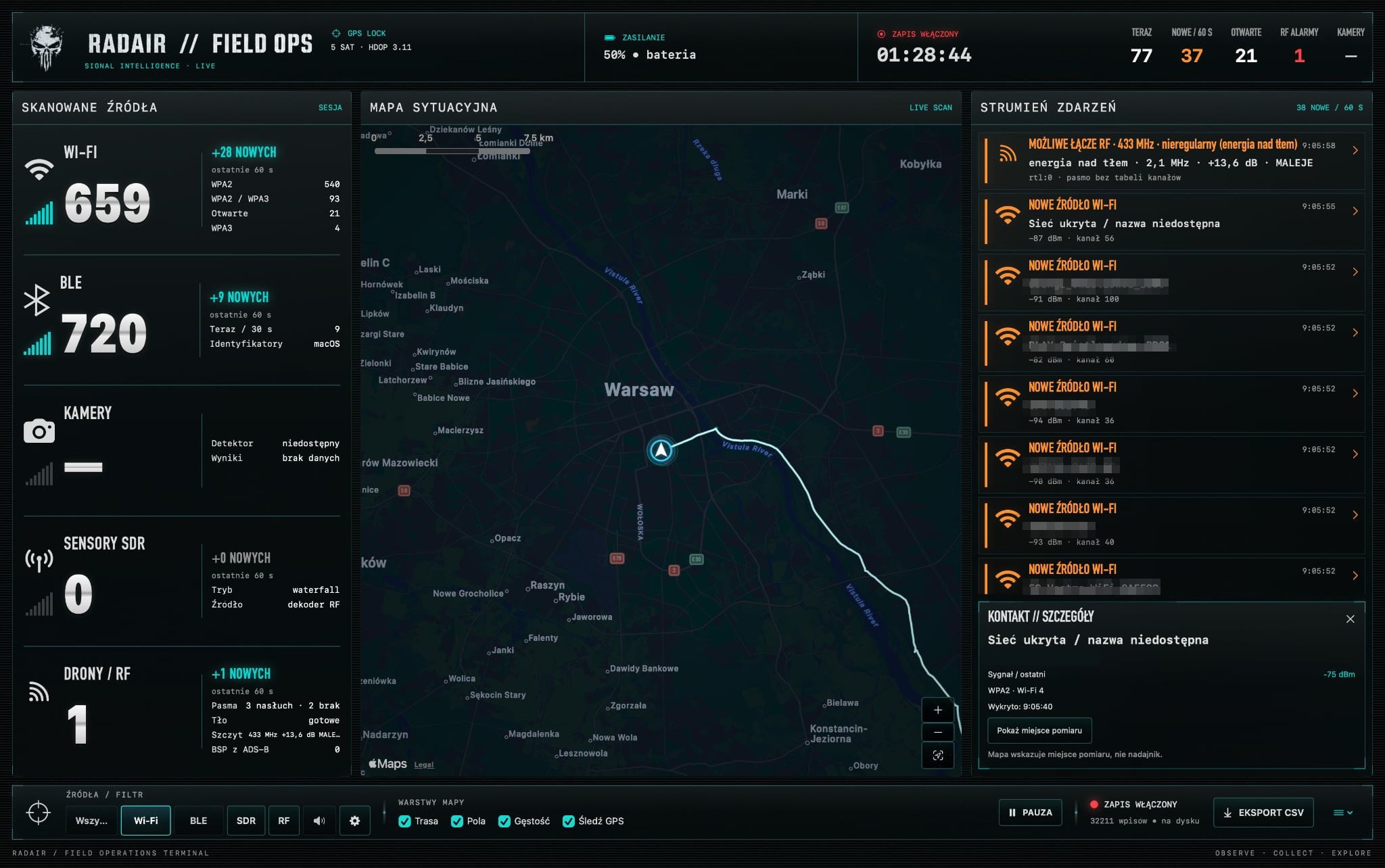Zoom in the map with plus button
This screenshot has width=1385, height=868.
938,710
